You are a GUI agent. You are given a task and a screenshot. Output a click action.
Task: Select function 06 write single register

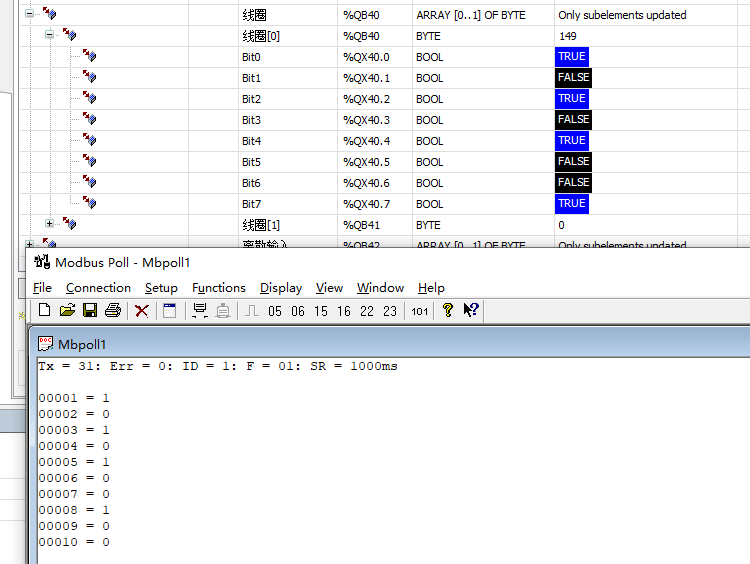tap(298, 311)
